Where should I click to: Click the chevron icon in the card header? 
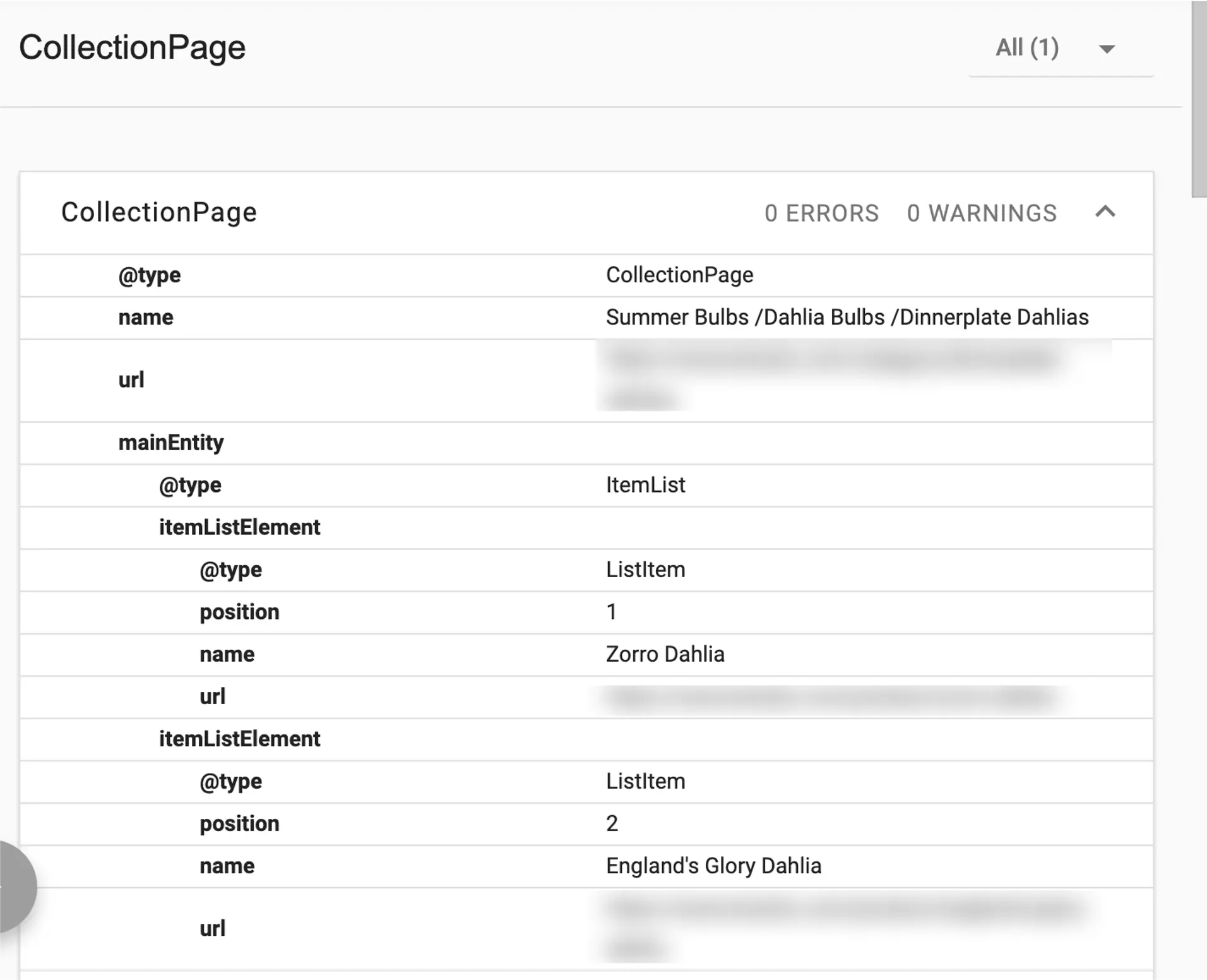click(1104, 213)
